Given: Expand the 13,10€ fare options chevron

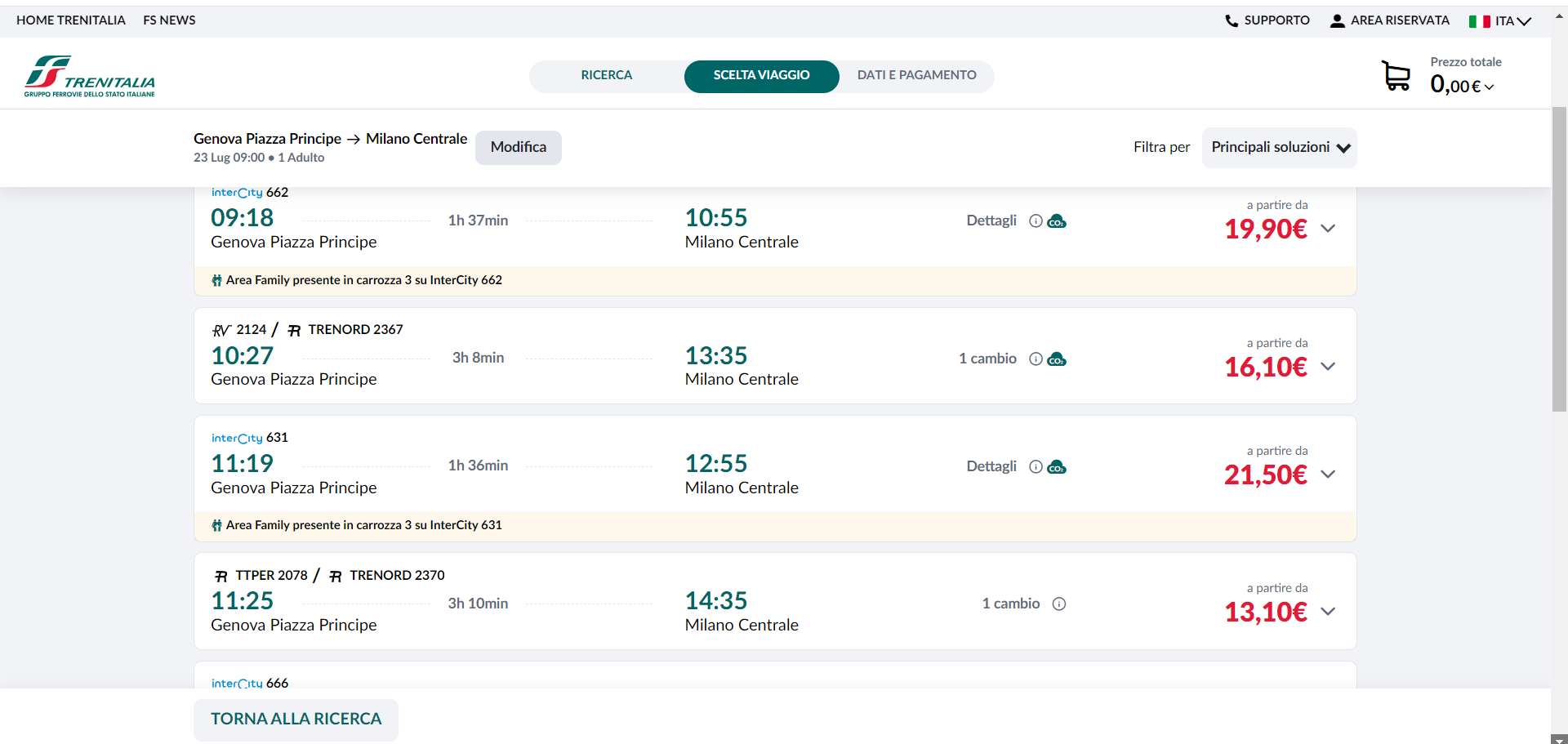Looking at the screenshot, I should tap(1328, 612).
